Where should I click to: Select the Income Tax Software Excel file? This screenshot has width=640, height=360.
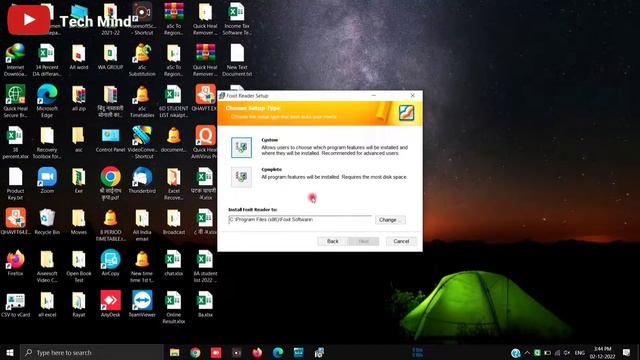[x=237, y=19]
